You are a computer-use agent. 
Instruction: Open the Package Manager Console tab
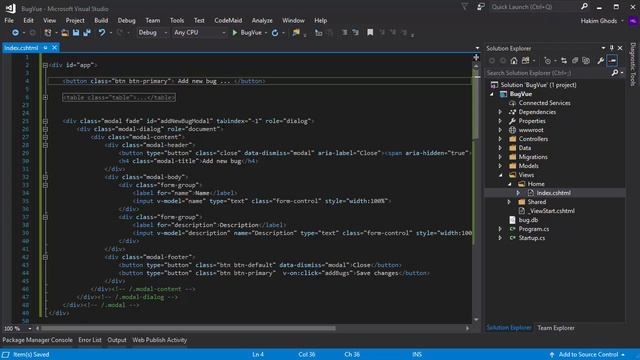(x=38, y=340)
